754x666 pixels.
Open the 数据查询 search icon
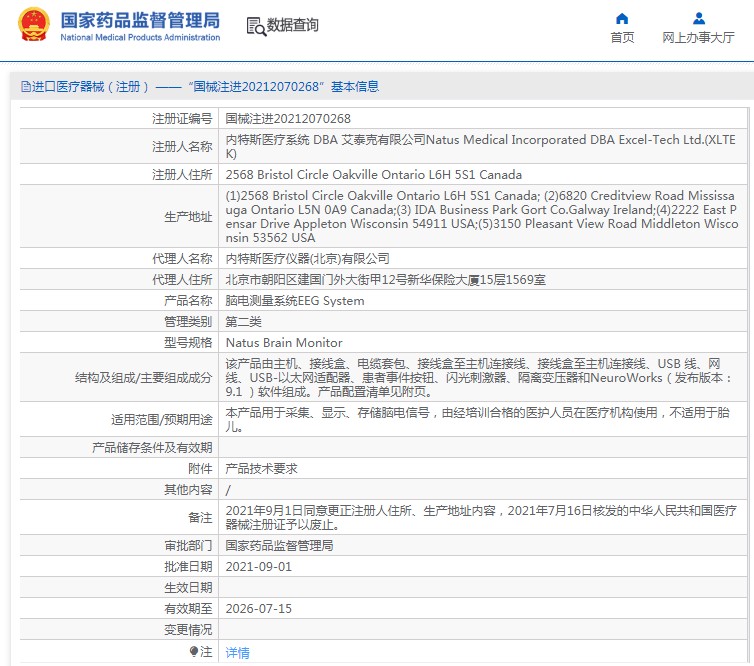256,26
